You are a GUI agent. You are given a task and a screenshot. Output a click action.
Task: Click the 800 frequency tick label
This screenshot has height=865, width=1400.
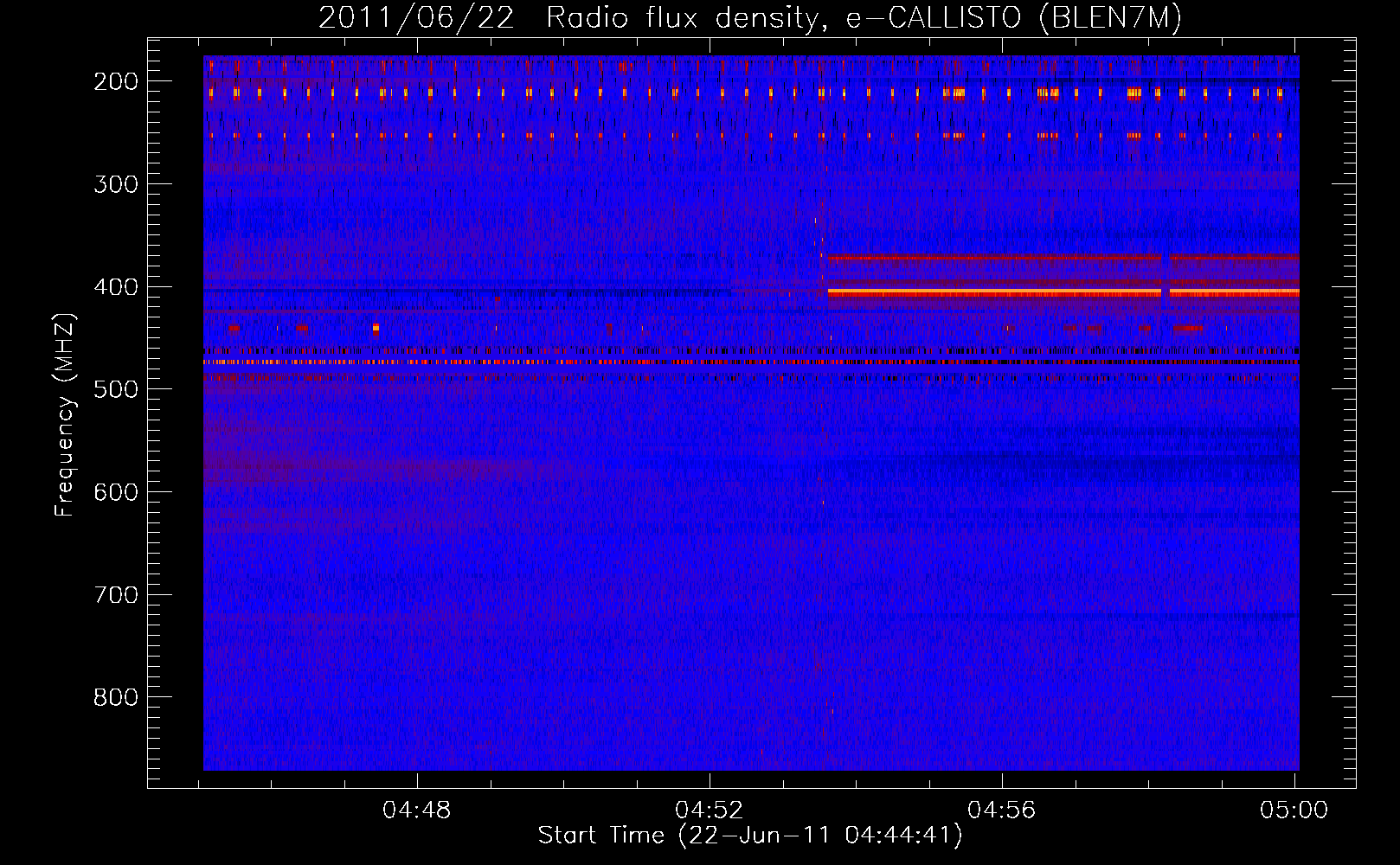(116, 697)
